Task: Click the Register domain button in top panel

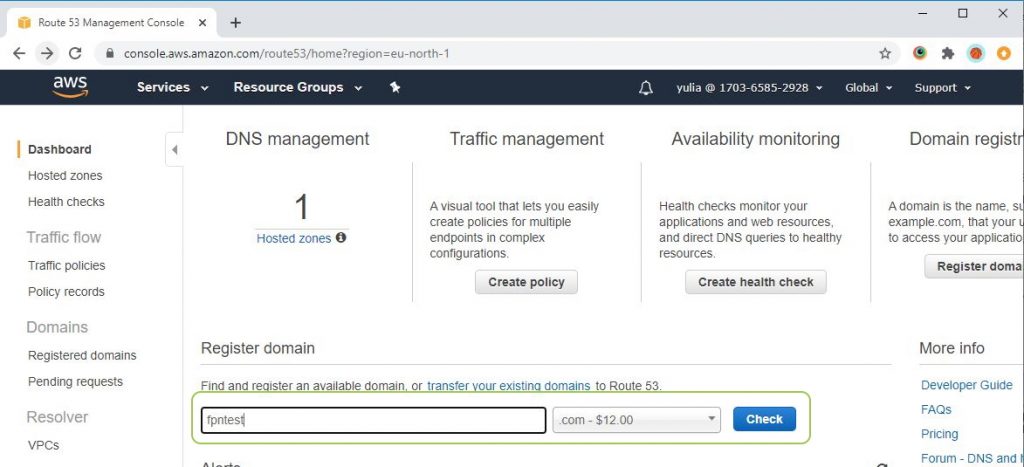Action: tap(974, 266)
